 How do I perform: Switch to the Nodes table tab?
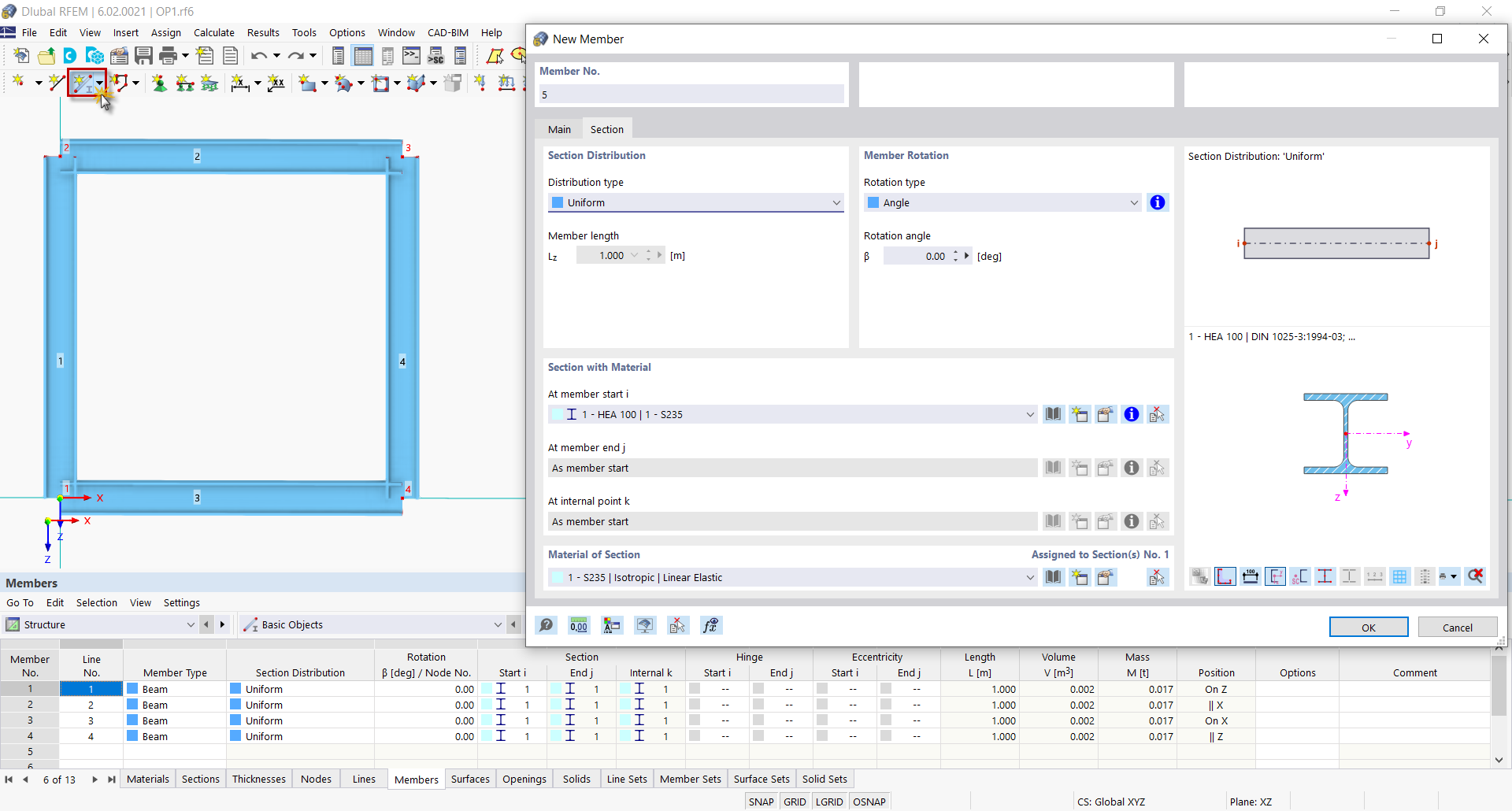coord(316,779)
